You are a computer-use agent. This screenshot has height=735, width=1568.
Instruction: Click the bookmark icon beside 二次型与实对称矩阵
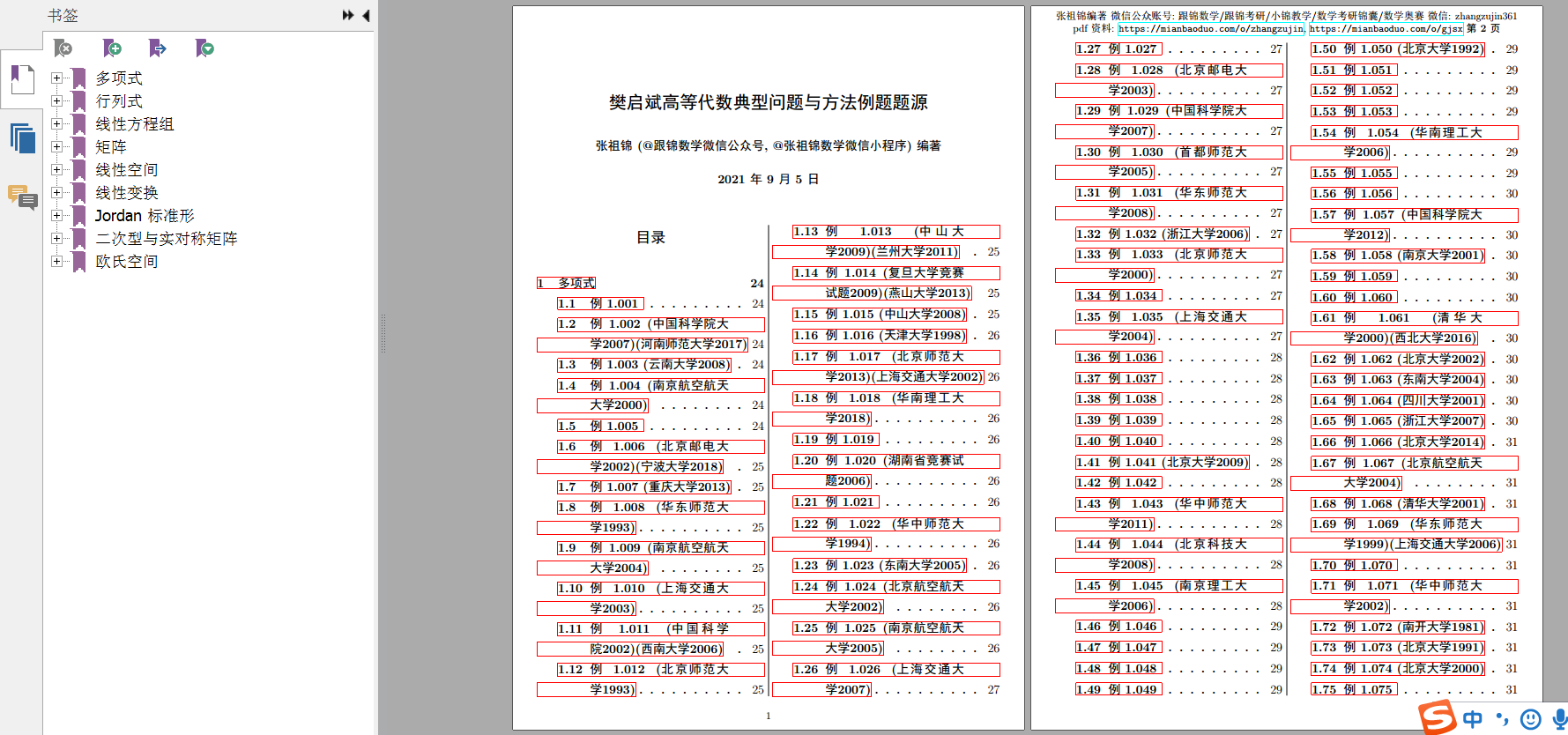tap(79, 239)
